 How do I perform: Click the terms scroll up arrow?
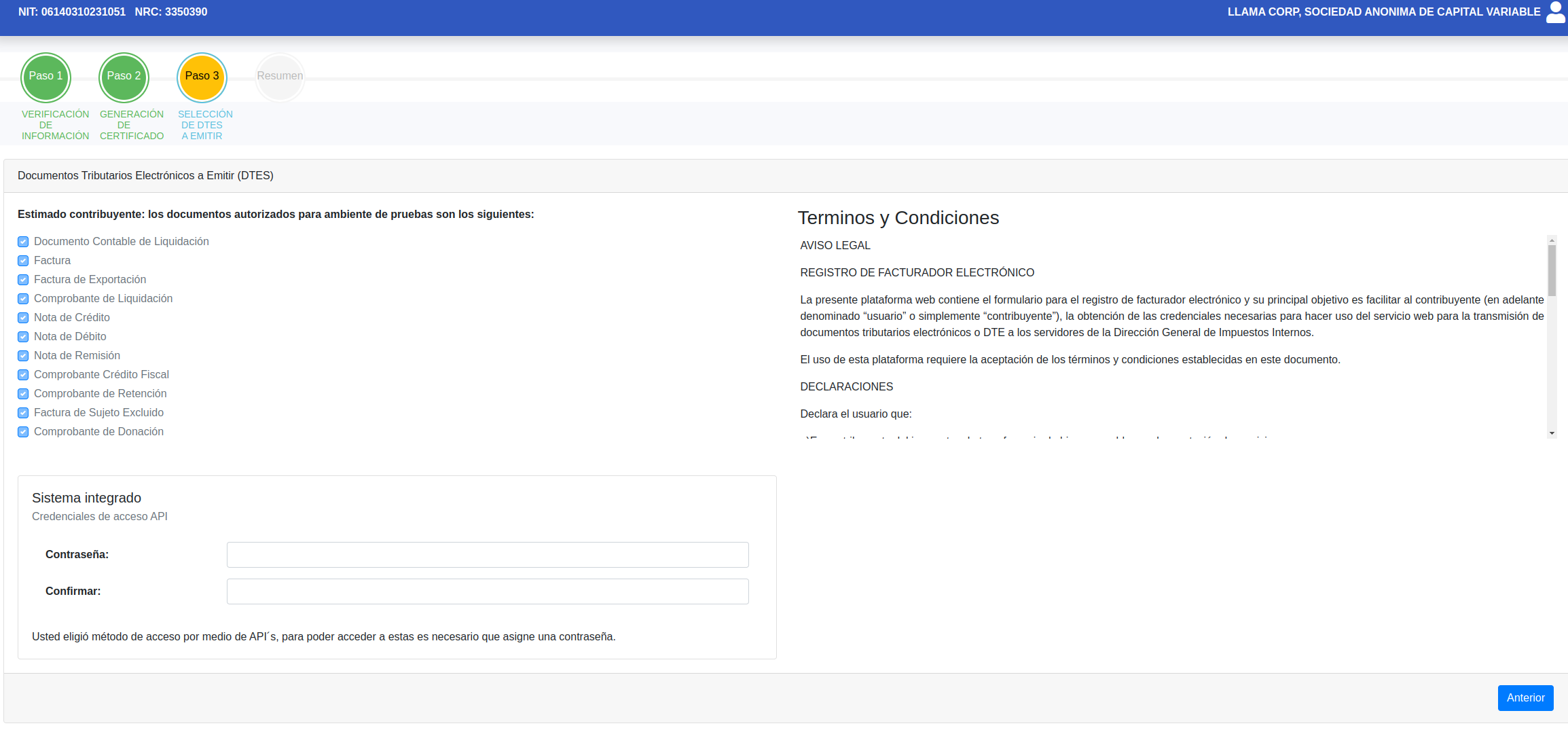coord(1552,240)
